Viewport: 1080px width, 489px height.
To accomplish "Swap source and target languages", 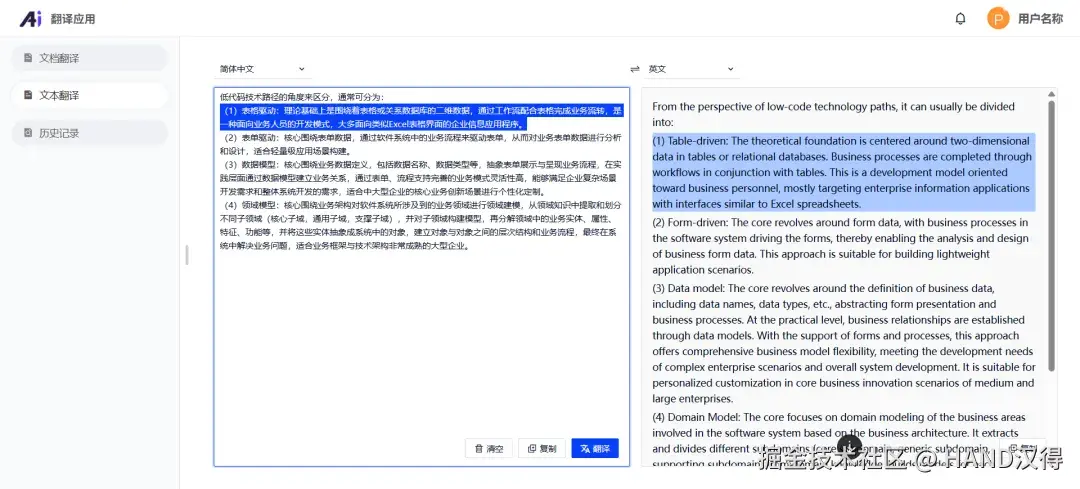I will point(635,69).
